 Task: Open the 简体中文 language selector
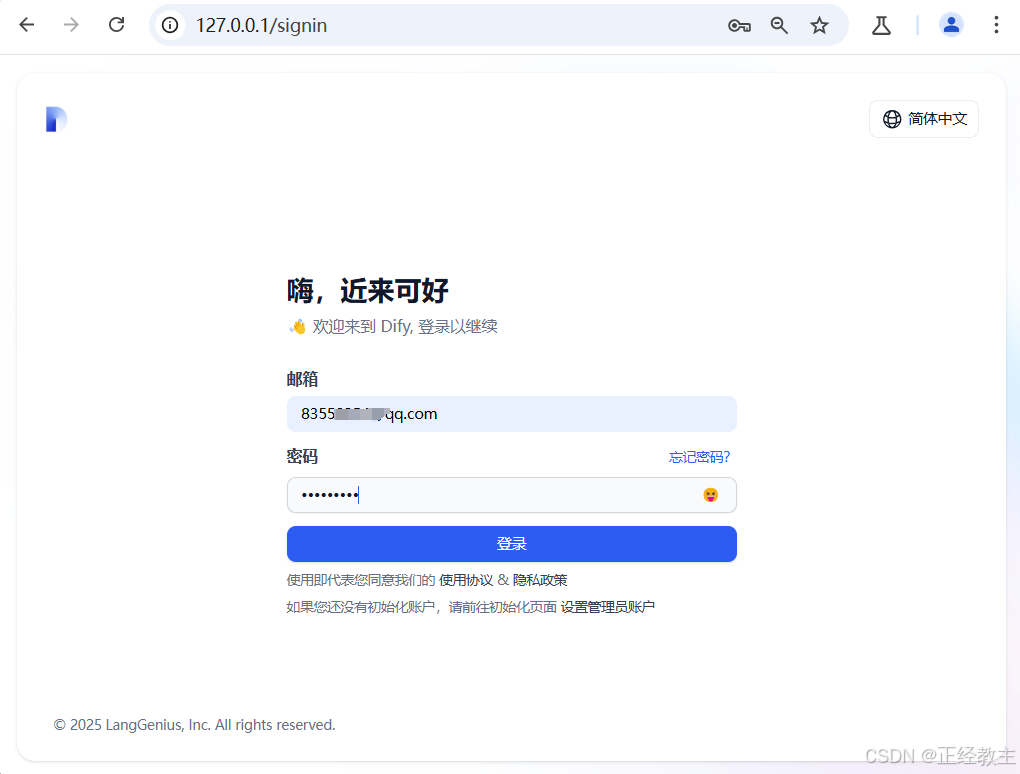click(924, 119)
